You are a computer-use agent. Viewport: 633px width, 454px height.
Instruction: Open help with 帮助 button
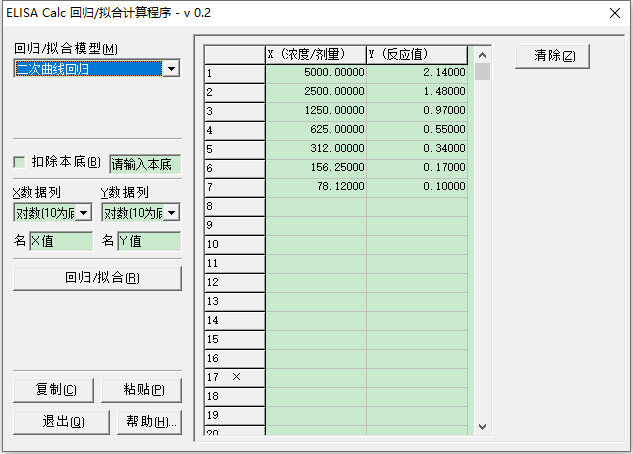[149, 422]
